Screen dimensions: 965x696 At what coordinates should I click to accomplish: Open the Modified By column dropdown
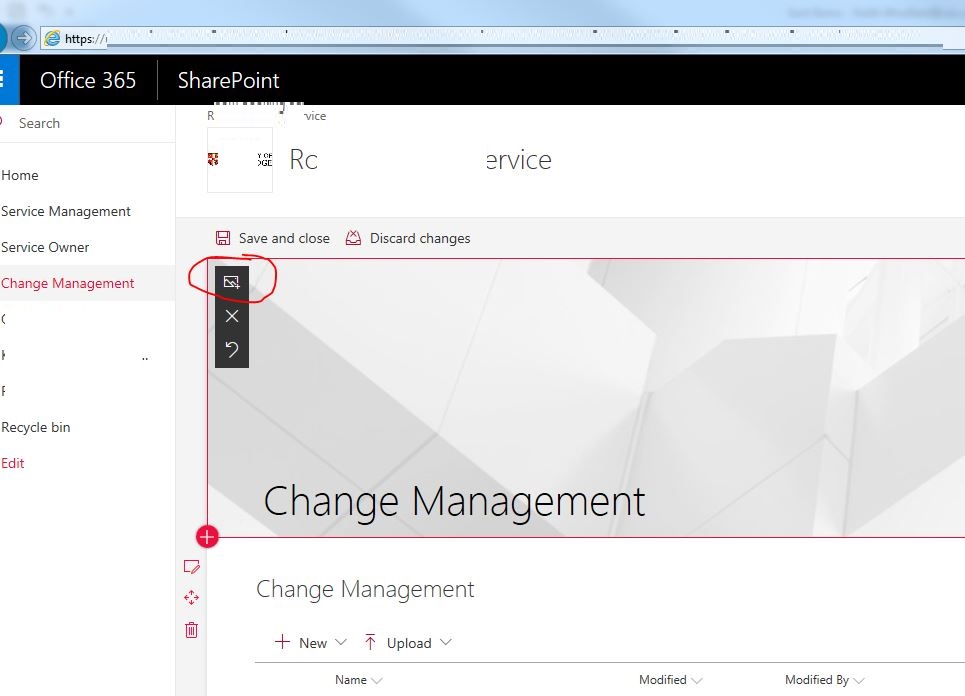[x=859, y=681]
